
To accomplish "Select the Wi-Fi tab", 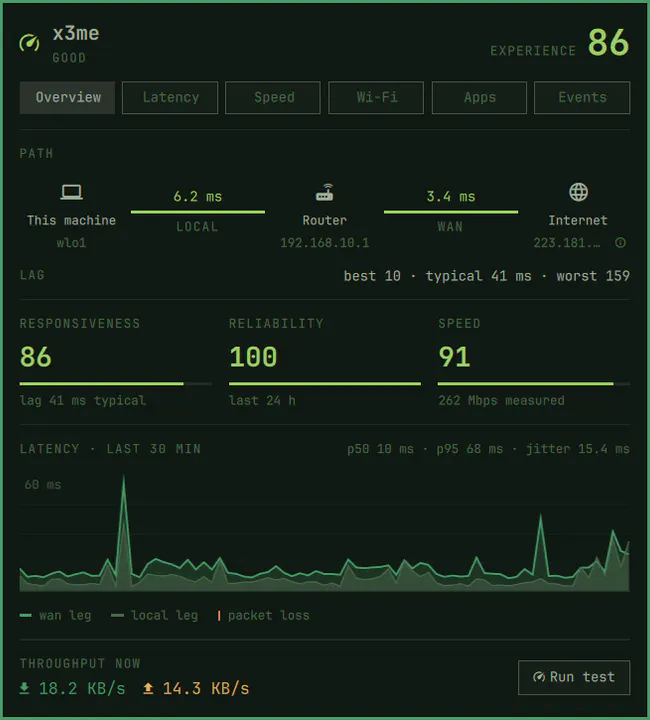I will pos(376,97).
